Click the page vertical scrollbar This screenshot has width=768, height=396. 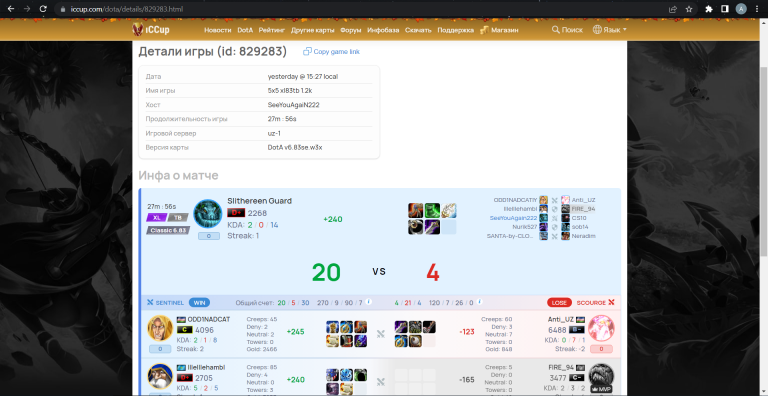point(764,162)
